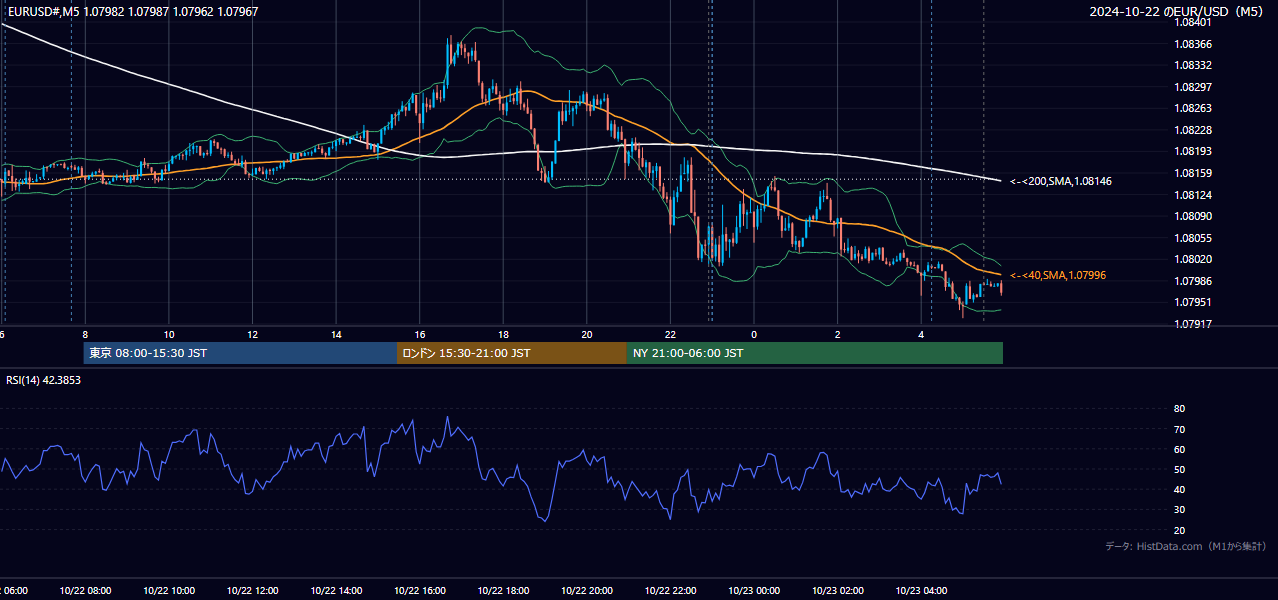This screenshot has height=600, width=1278.
Task: Click price level 1.08401 on axis
Action: click(1194, 22)
